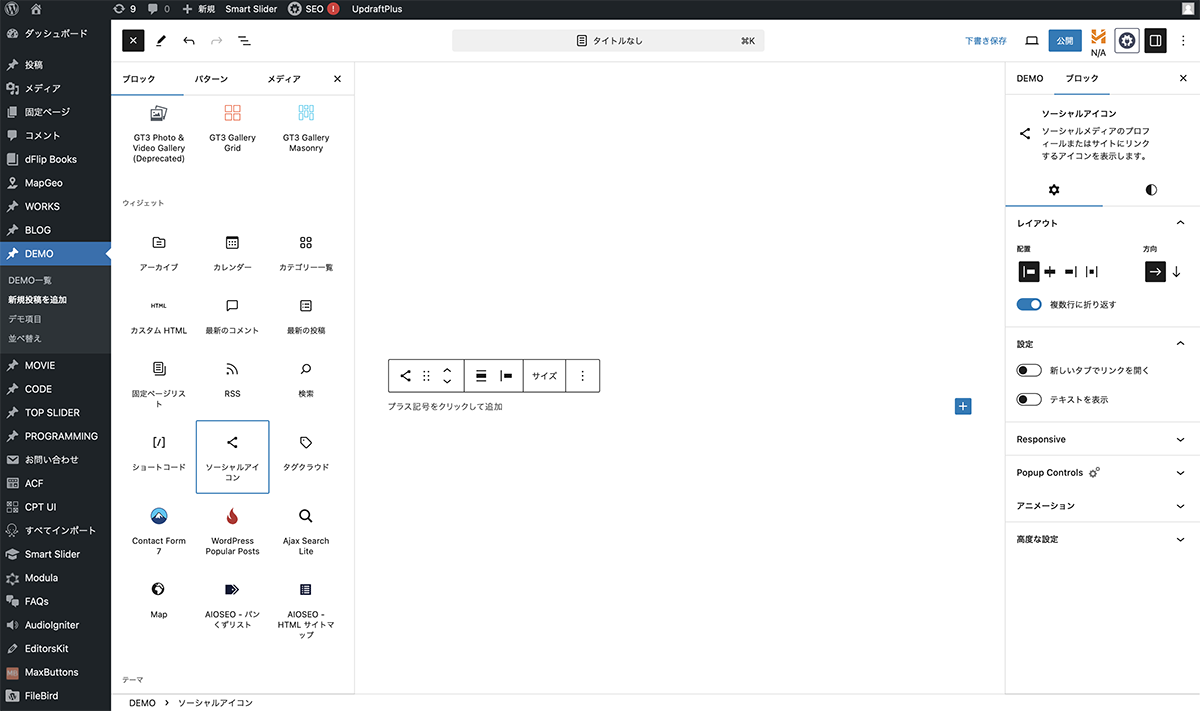Choose the Tag Cloud block

(306, 452)
